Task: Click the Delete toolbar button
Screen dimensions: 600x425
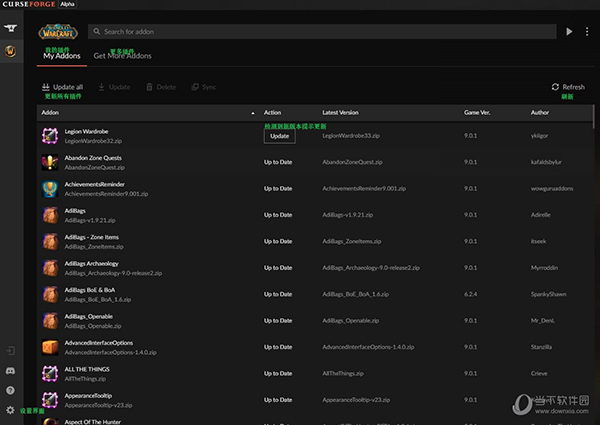Action: click(x=161, y=87)
